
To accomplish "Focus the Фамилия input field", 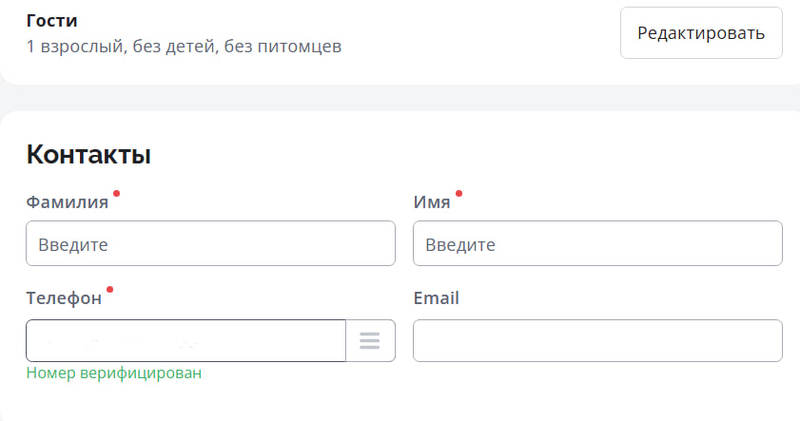I will click(x=210, y=244).
